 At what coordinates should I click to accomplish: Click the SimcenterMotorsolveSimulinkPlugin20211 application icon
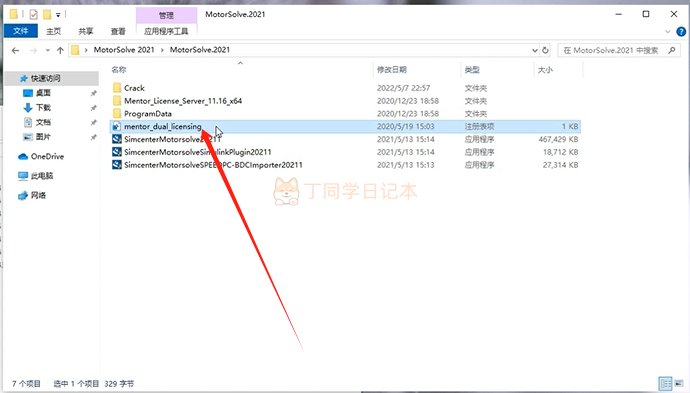tap(117, 152)
